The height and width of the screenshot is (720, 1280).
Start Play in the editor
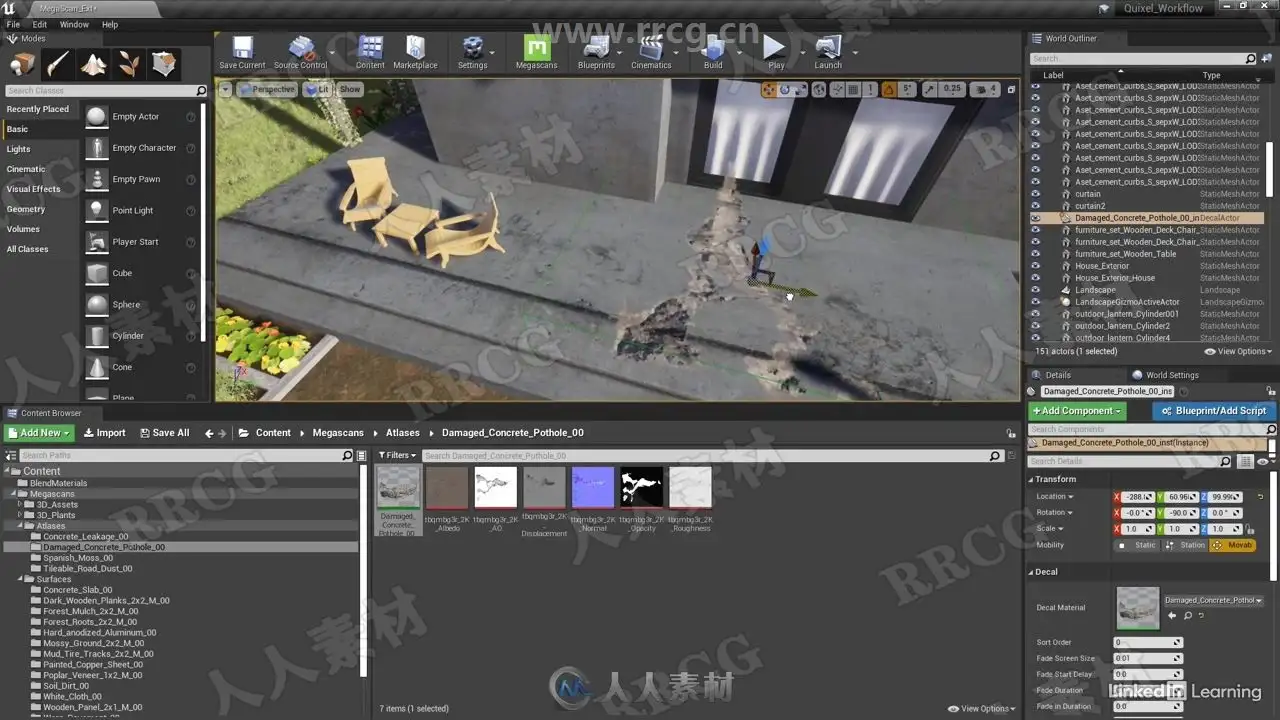pos(775,52)
